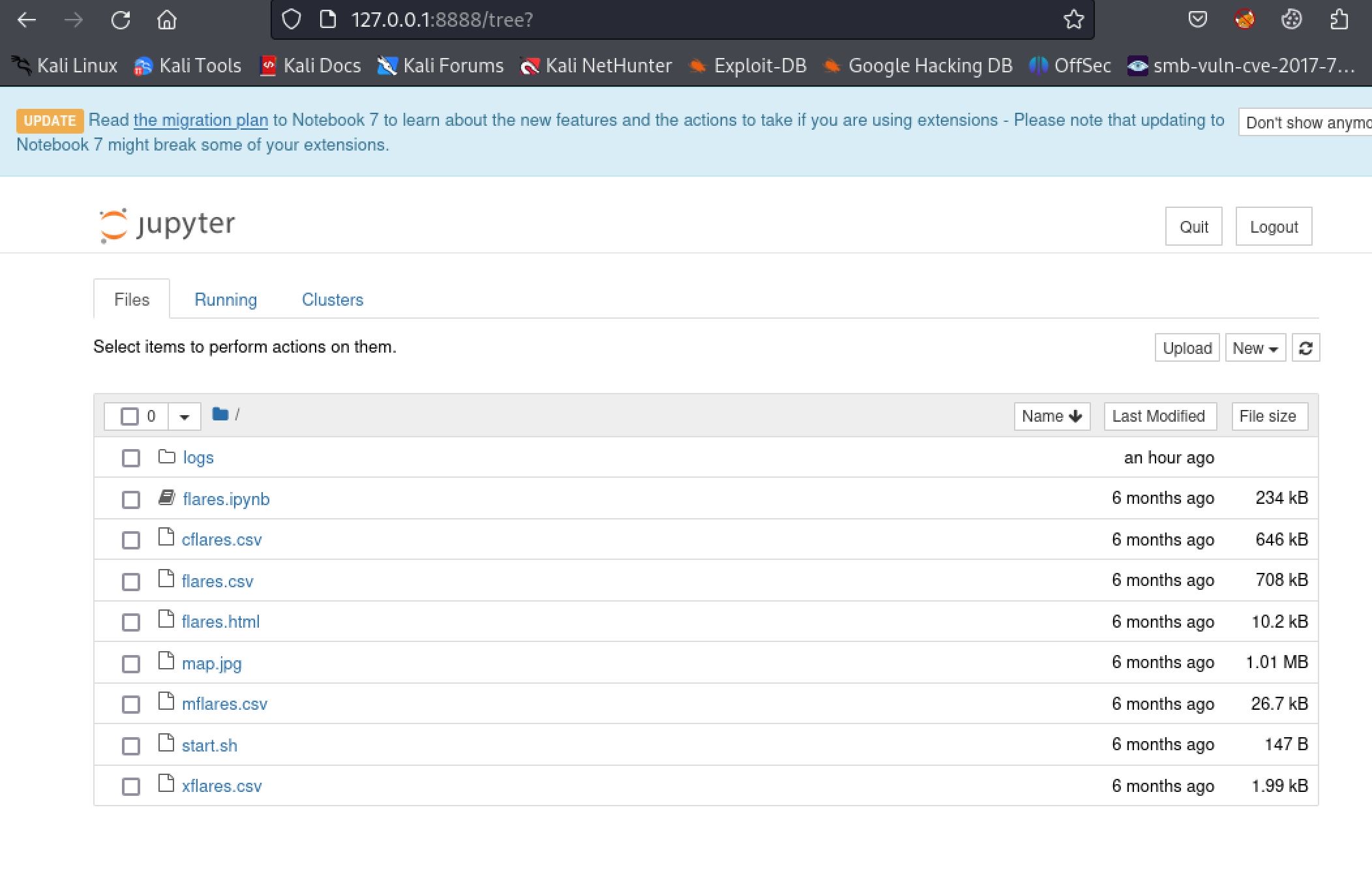Open the migration plan link
The height and width of the screenshot is (876, 1372).
(200, 121)
